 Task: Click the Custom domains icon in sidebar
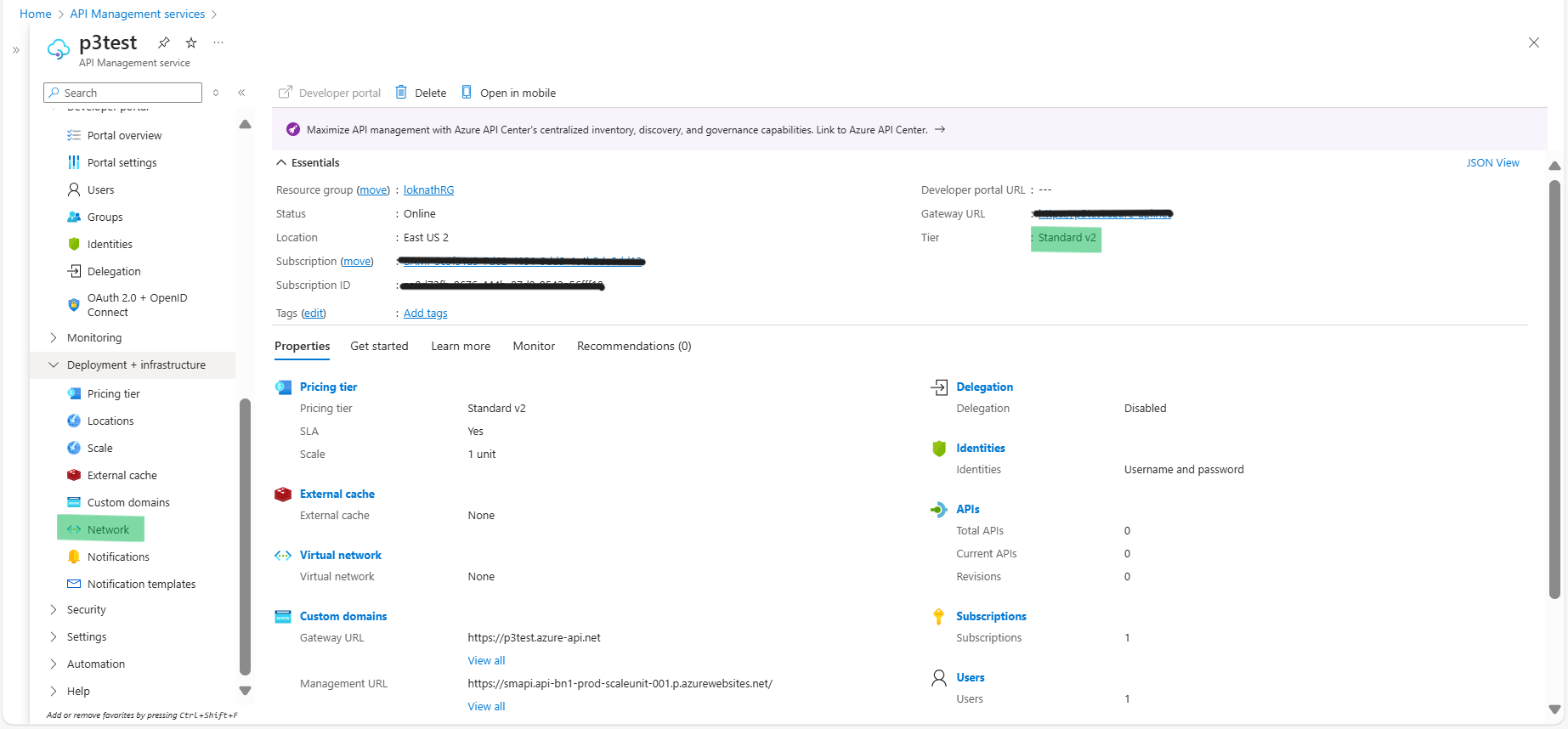(74, 502)
